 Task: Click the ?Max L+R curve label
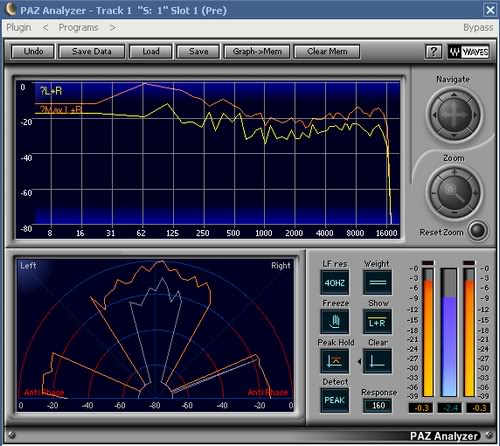[x=60, y=109]
